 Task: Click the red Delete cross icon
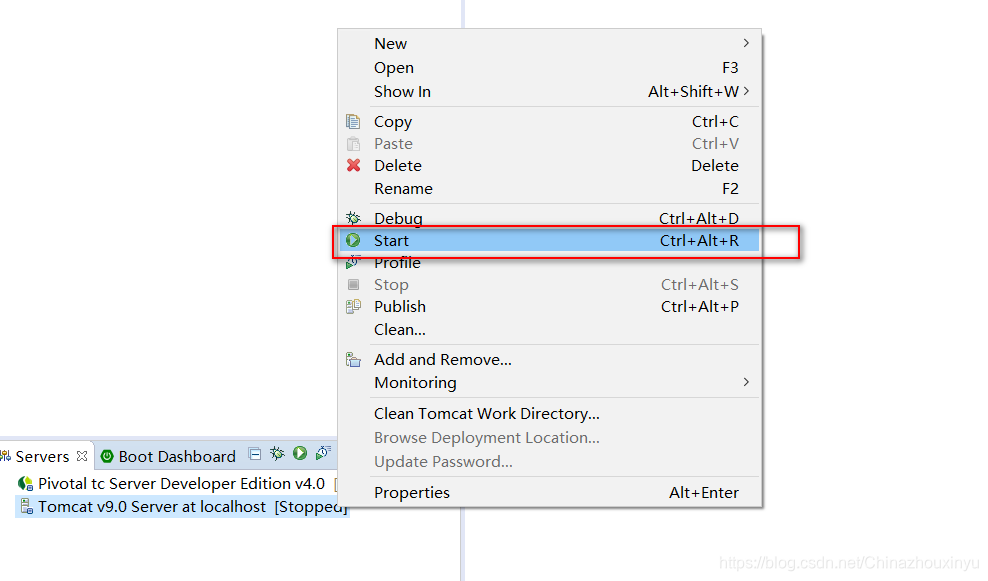pyautogui.click(x=353, y=165)
